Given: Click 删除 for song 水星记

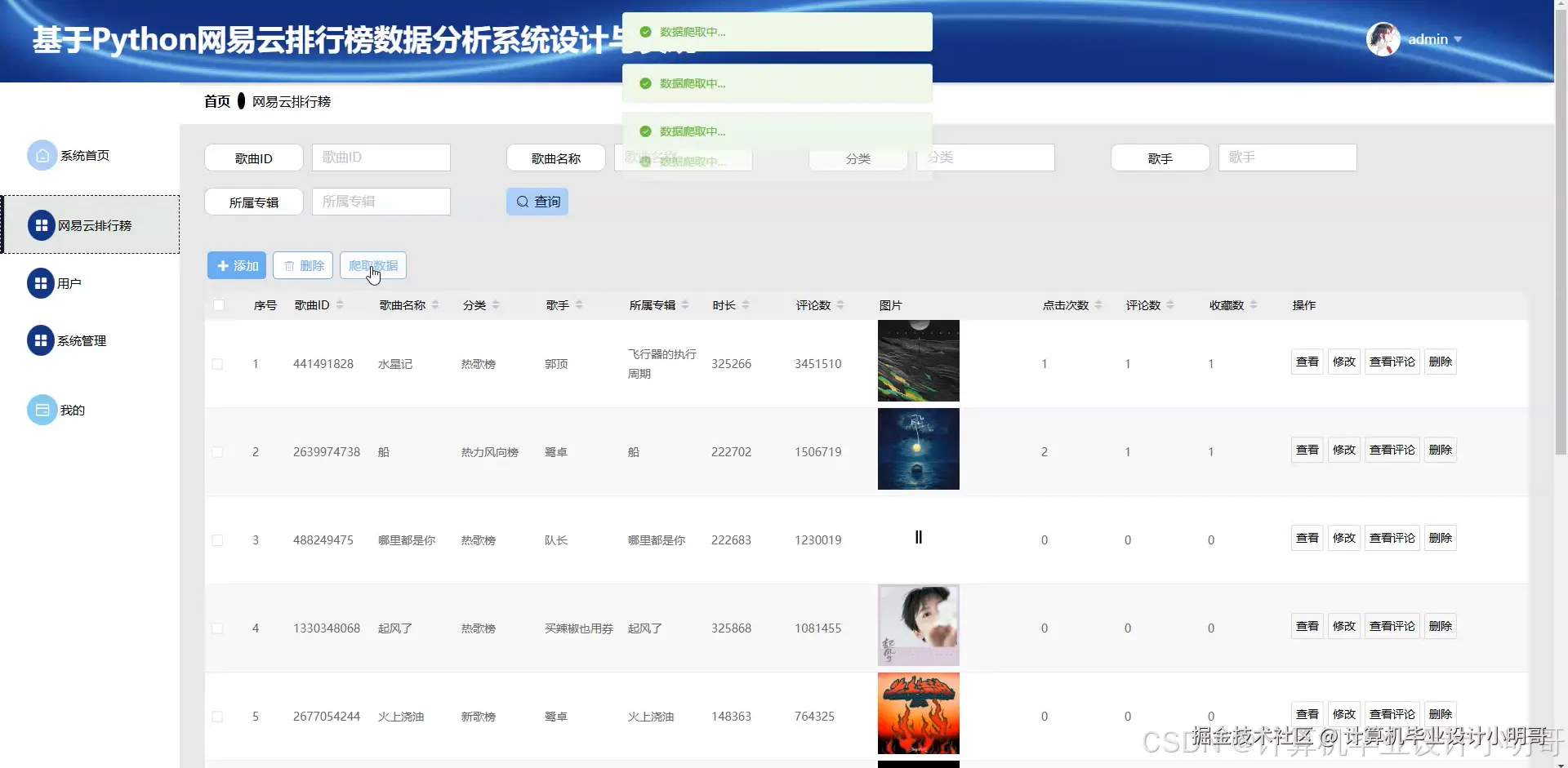Looking at the screenshot, I should tap(1441, 362).
